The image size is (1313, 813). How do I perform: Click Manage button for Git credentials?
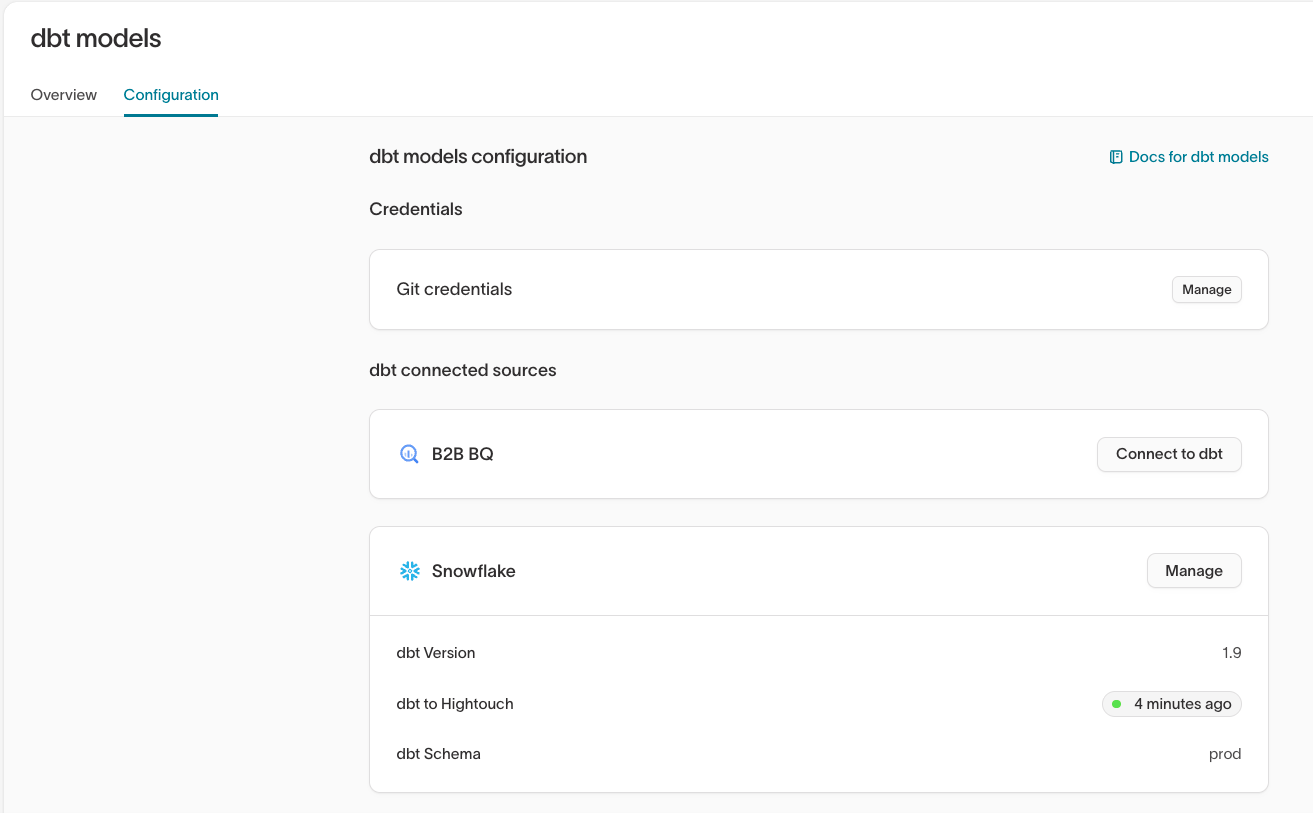pyautogui.click(x=1206, y=289)
